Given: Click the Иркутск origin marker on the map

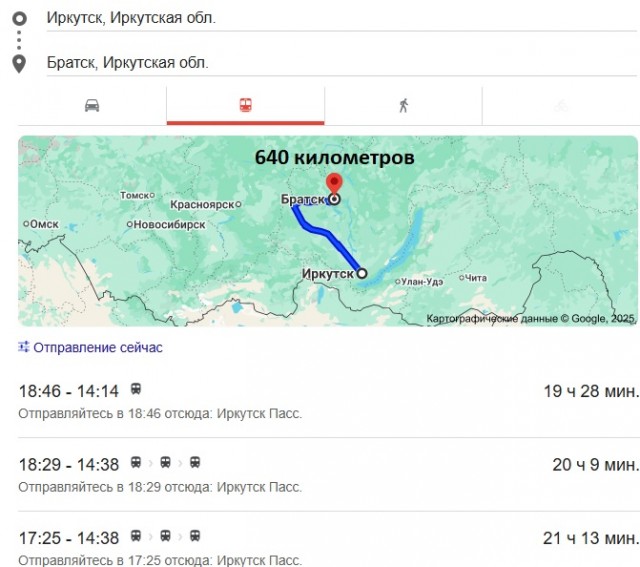Looking at the screenshot, I should (x=362, y=273).
